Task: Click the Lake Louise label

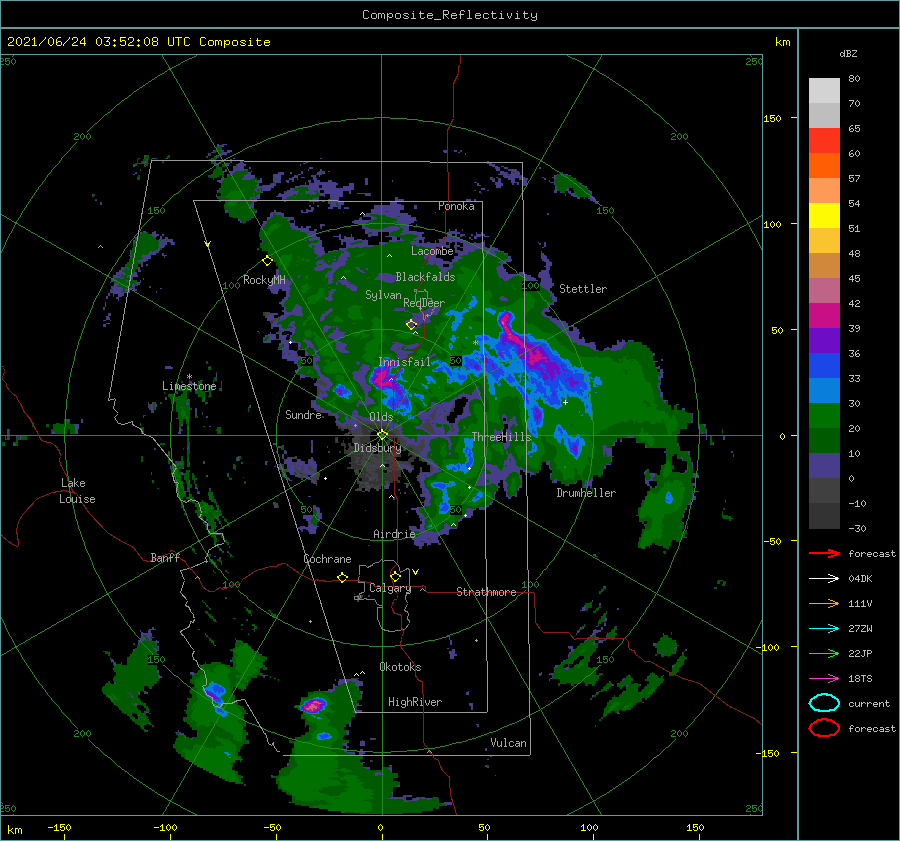Action: [77, 491]
